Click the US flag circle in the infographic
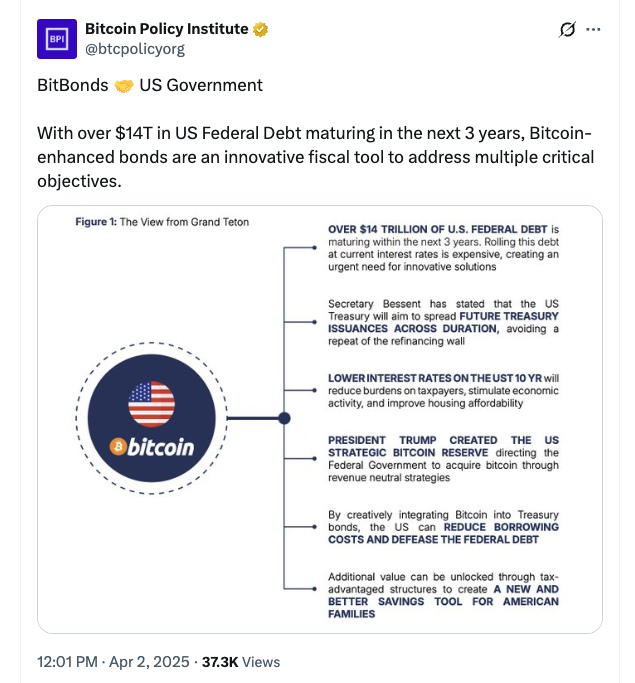This screenshot has width=635, height=683. point(152,404)
